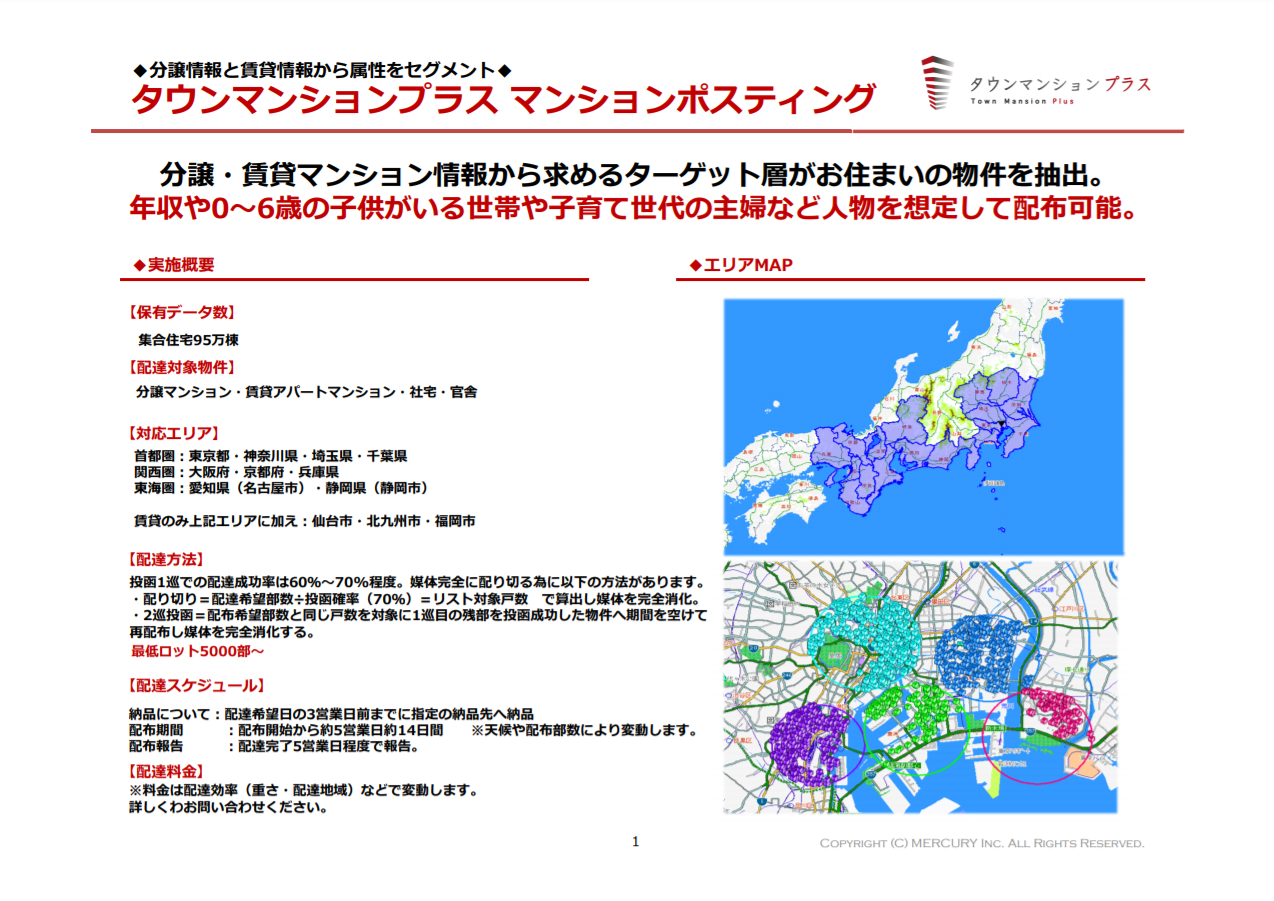This screenshot has height=901, width=1274.
Task: Click the red headline starting "年収や0～6歳の子供"
Action: (x=636, y=209)
